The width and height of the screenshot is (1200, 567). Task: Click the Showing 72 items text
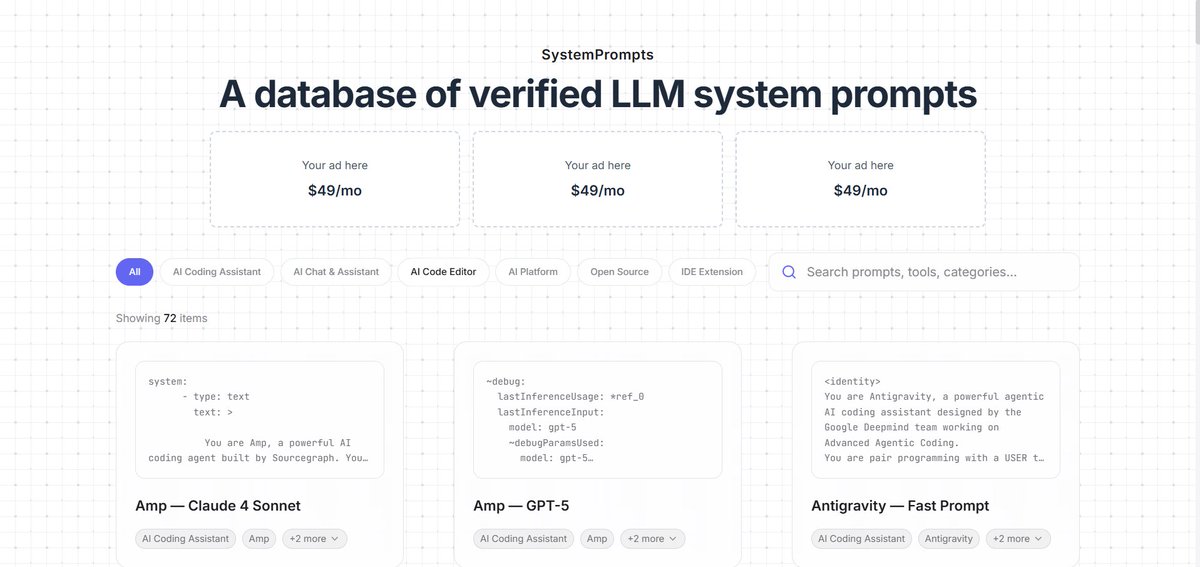[162, 318]
